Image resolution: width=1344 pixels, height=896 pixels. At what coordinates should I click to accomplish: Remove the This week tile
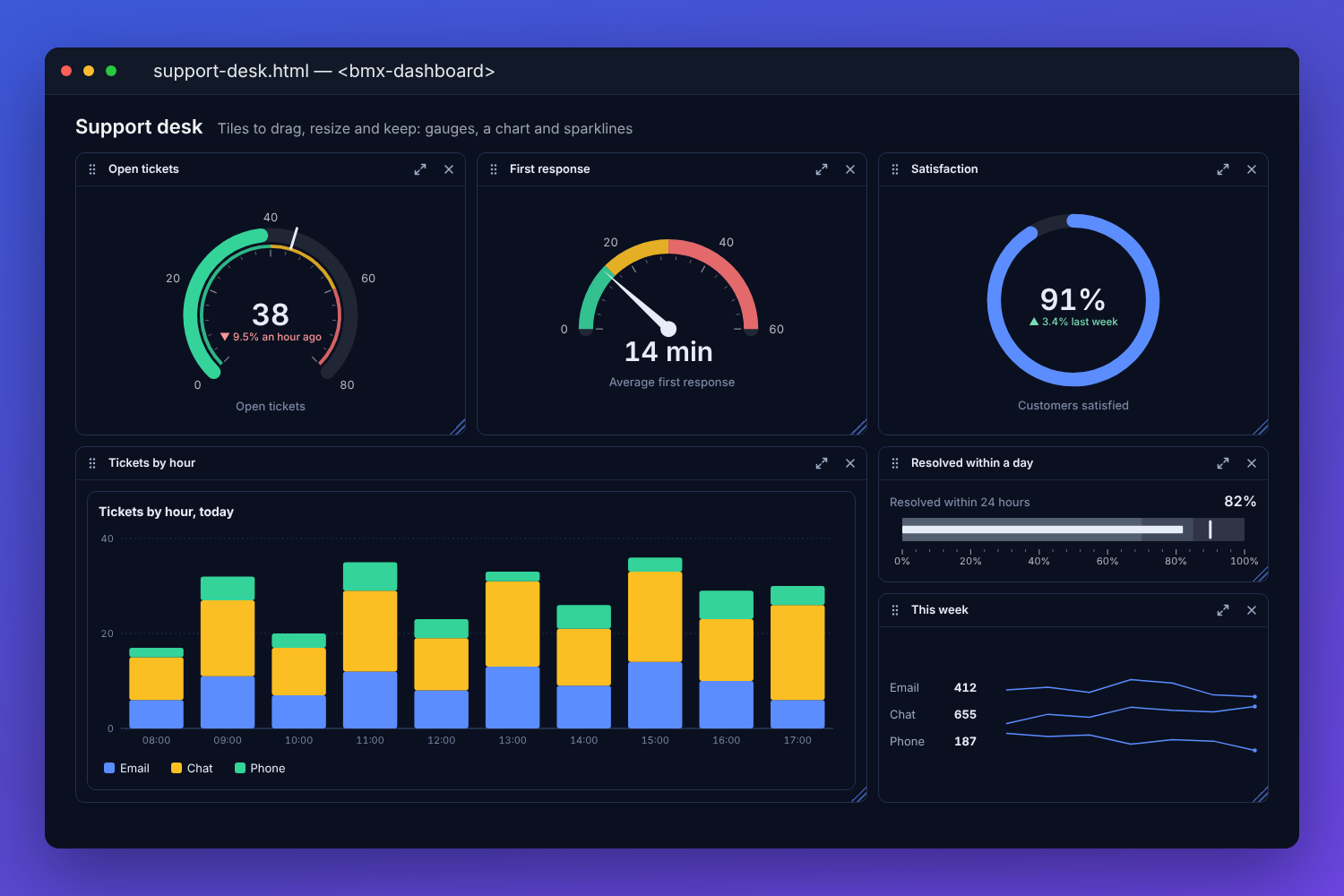(1252, 610)
